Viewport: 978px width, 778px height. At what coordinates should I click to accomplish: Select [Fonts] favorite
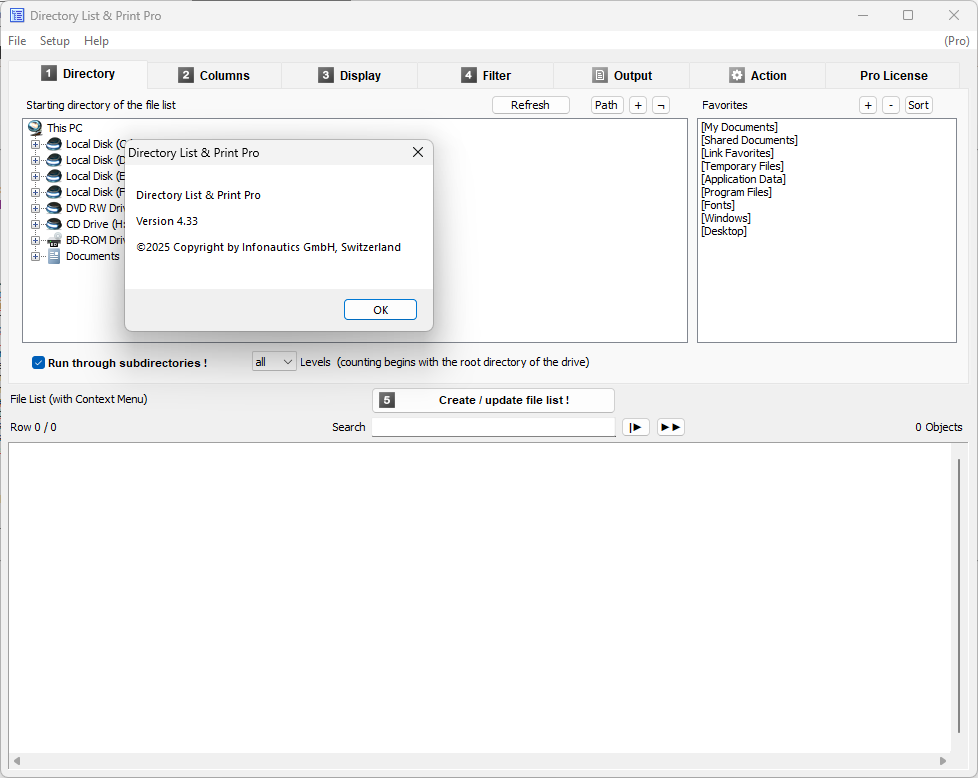717,205
